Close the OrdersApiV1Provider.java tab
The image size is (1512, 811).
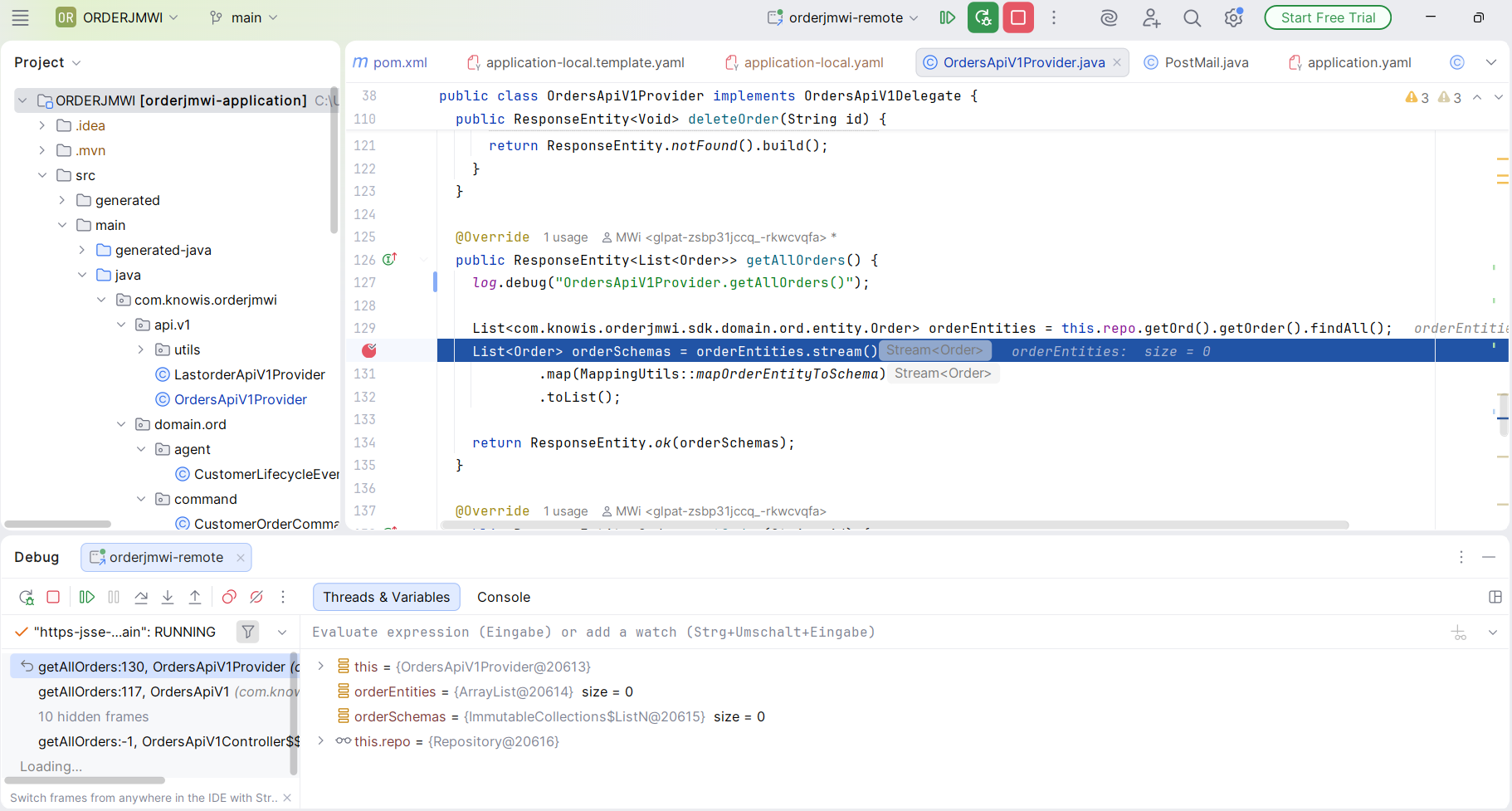pyautogui.click(x=1117, y=62)
